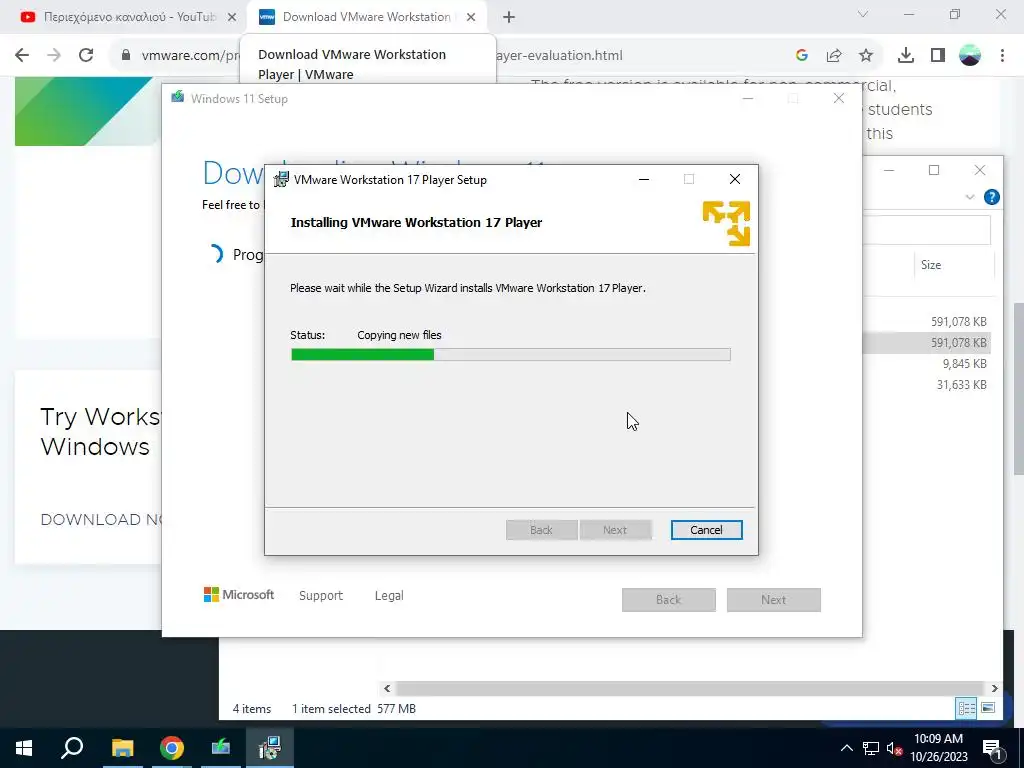The image size is (1024, 768).
Task: Show hidden system tray icons
Action: point(846,748)
